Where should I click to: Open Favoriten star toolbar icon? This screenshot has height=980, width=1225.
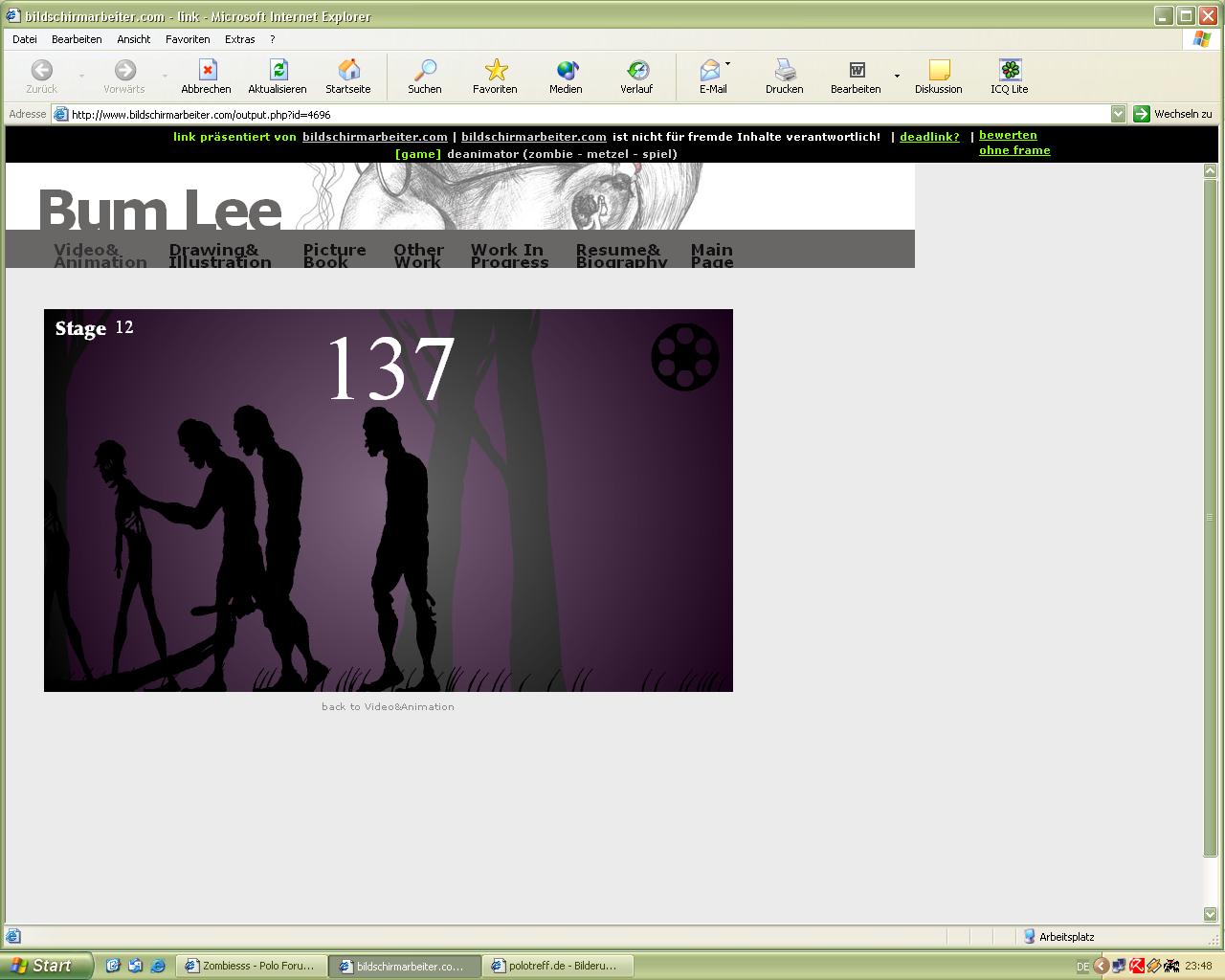(x=495, y=70)
